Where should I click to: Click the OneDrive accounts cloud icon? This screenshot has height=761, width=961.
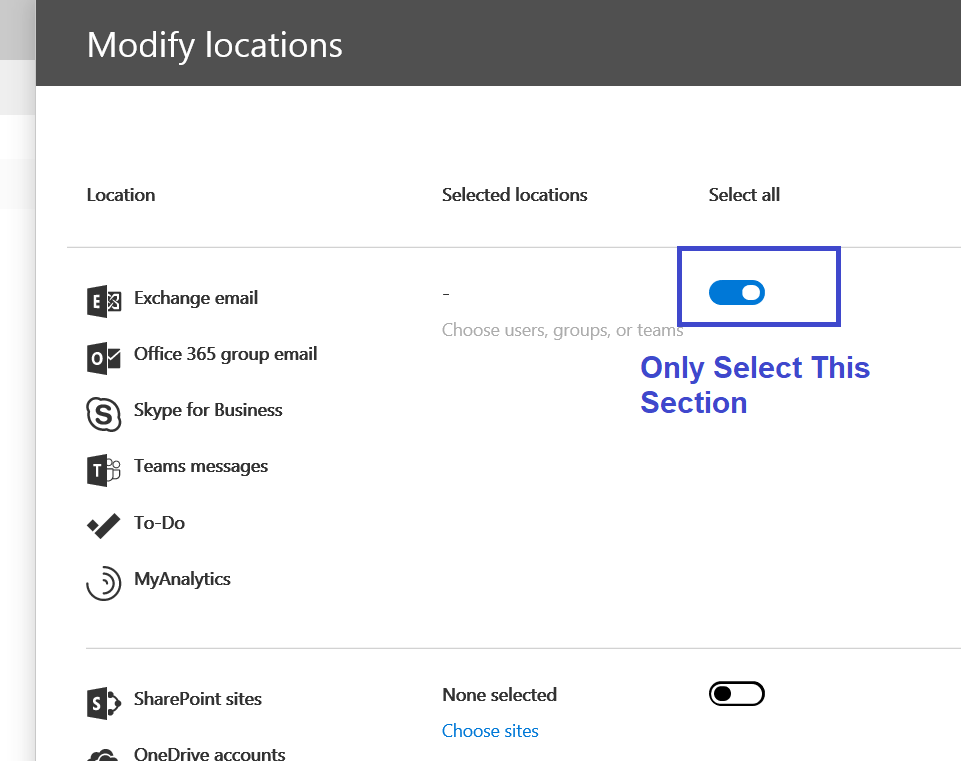pyautogui.click(x=104, y=755)
